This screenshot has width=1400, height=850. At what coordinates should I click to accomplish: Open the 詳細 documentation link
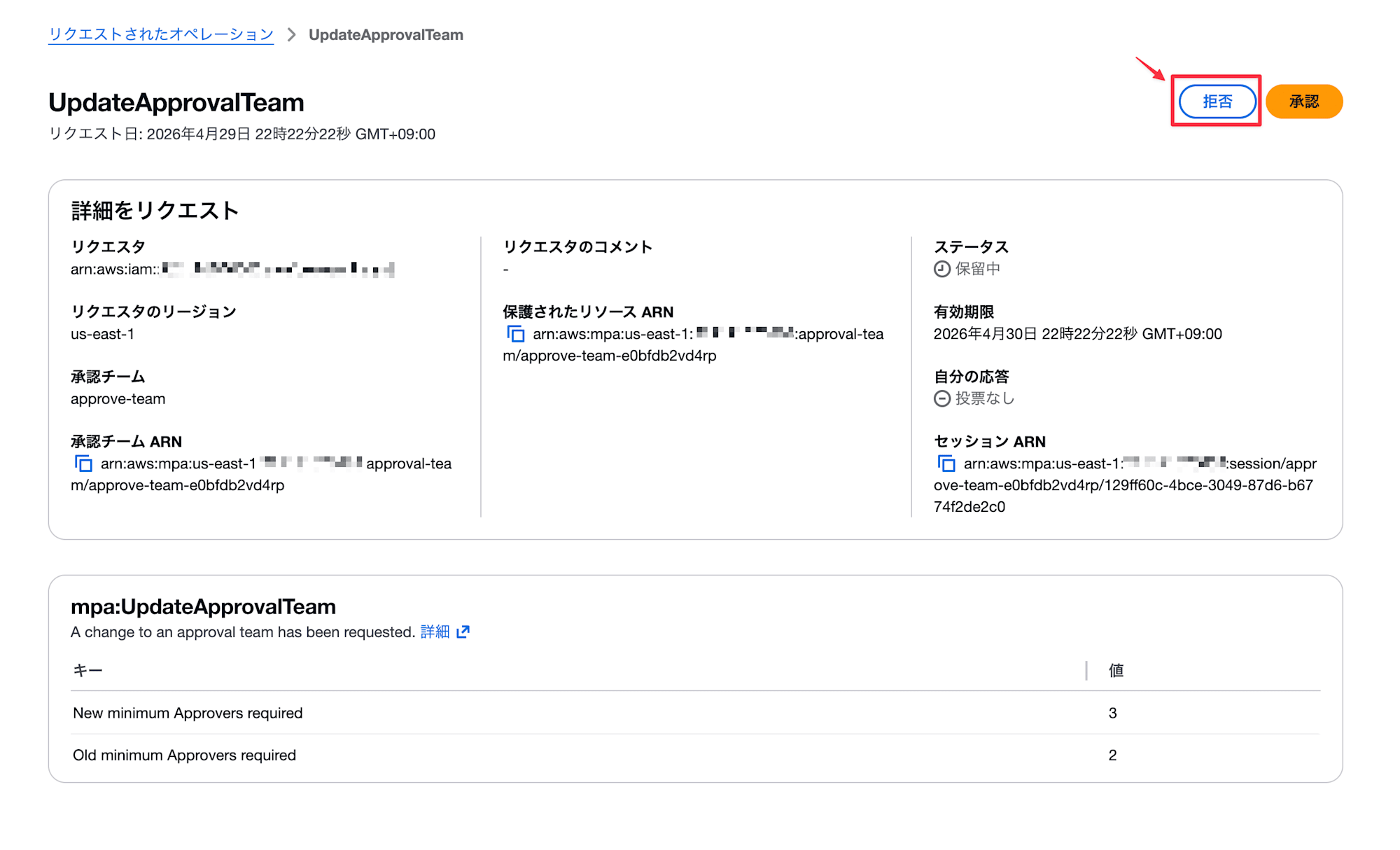point(433,632)
